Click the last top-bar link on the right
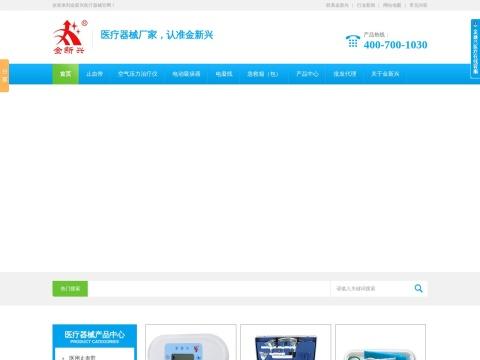The image size is (480, 360). (x=418, y=5)
